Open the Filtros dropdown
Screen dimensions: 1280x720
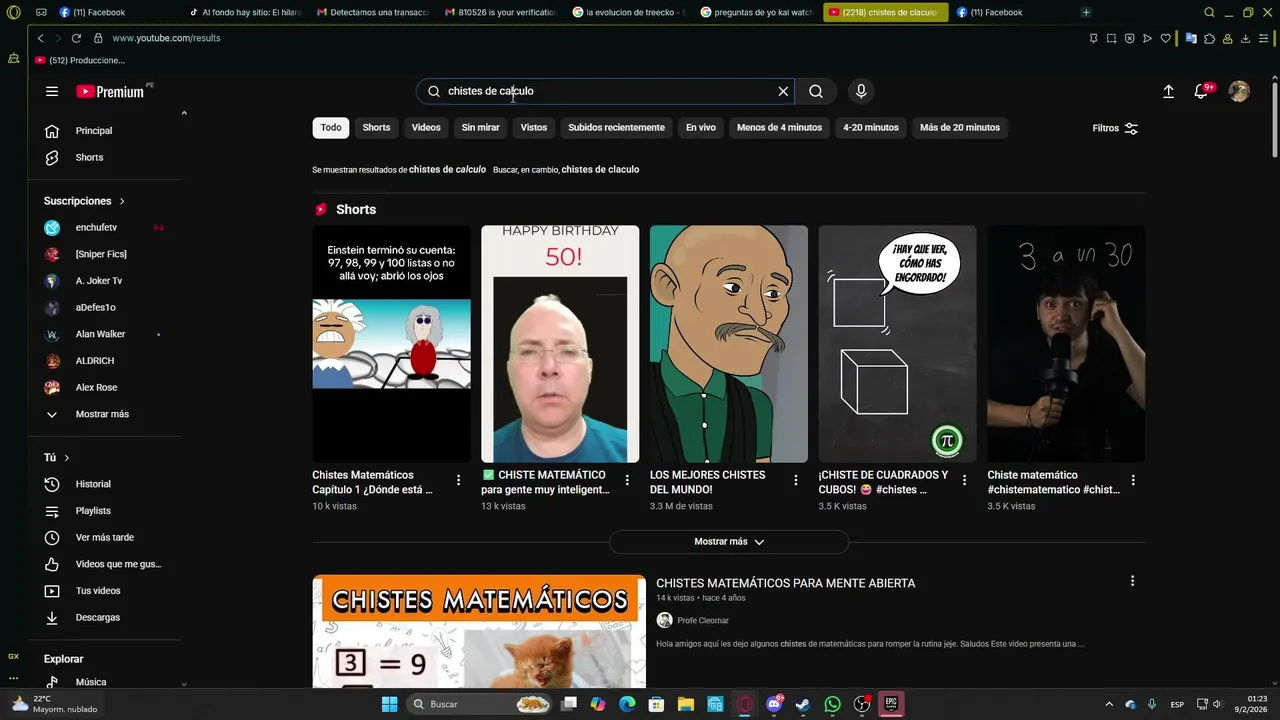pyautogui.click(x=1115, y=128)
